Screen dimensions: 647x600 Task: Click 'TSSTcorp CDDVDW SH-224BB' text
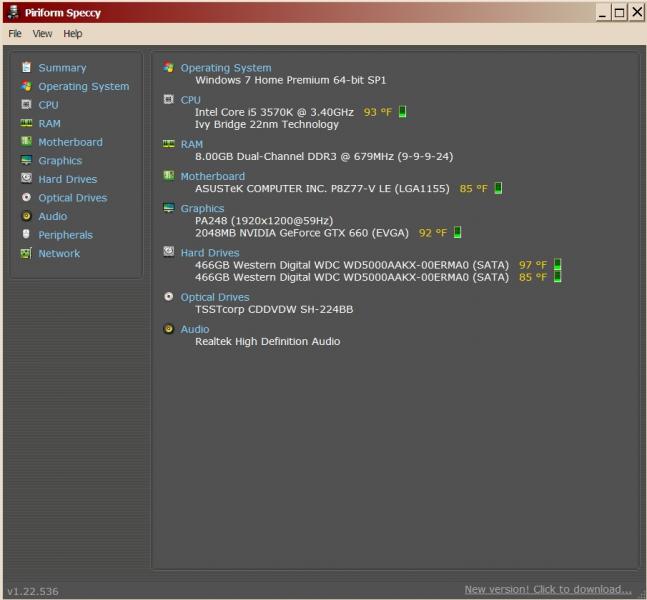[274, 309]
